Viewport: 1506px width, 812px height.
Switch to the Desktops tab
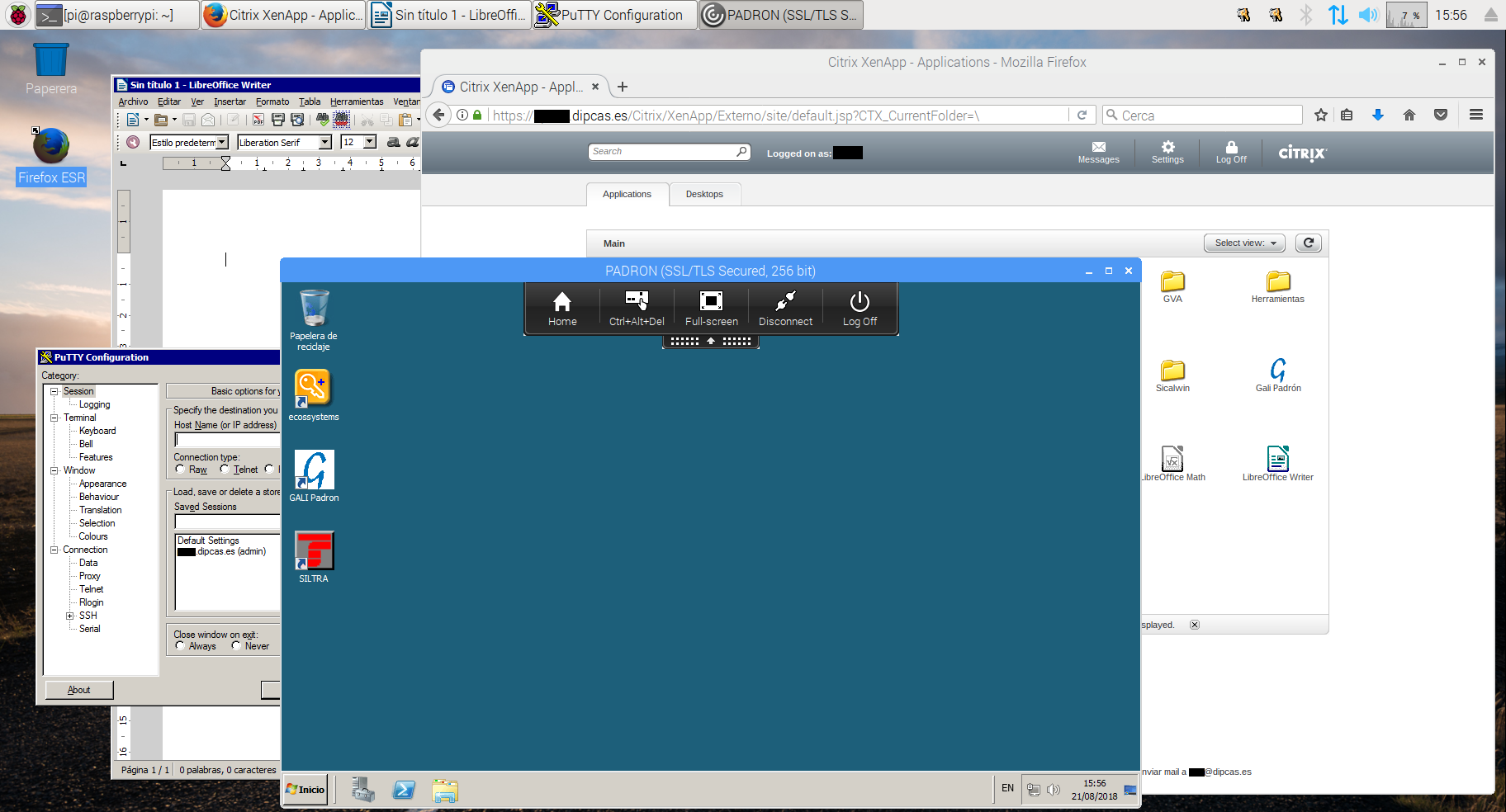(704, 194)
